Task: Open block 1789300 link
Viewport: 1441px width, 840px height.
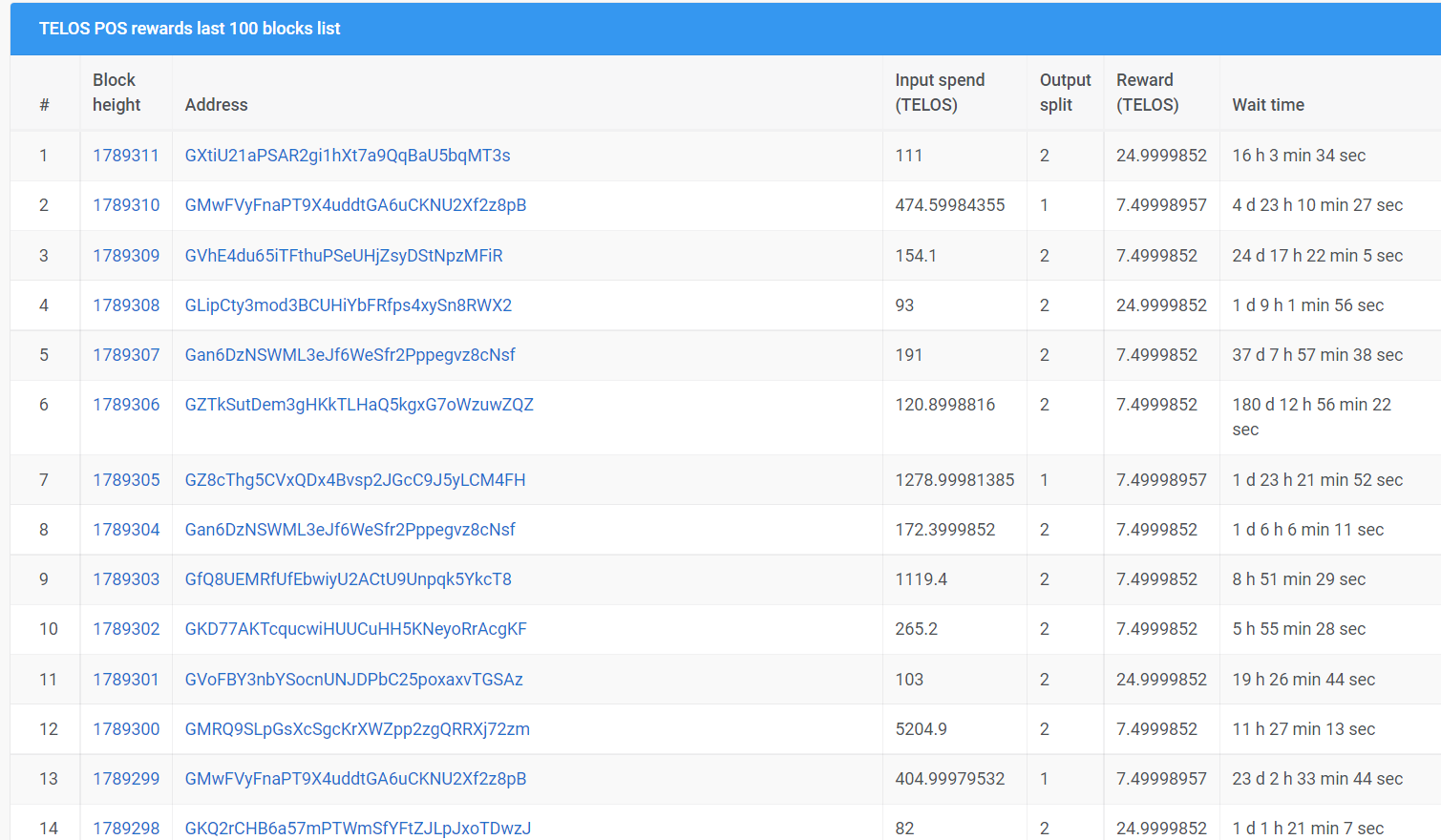Action: tap(126, 729)
